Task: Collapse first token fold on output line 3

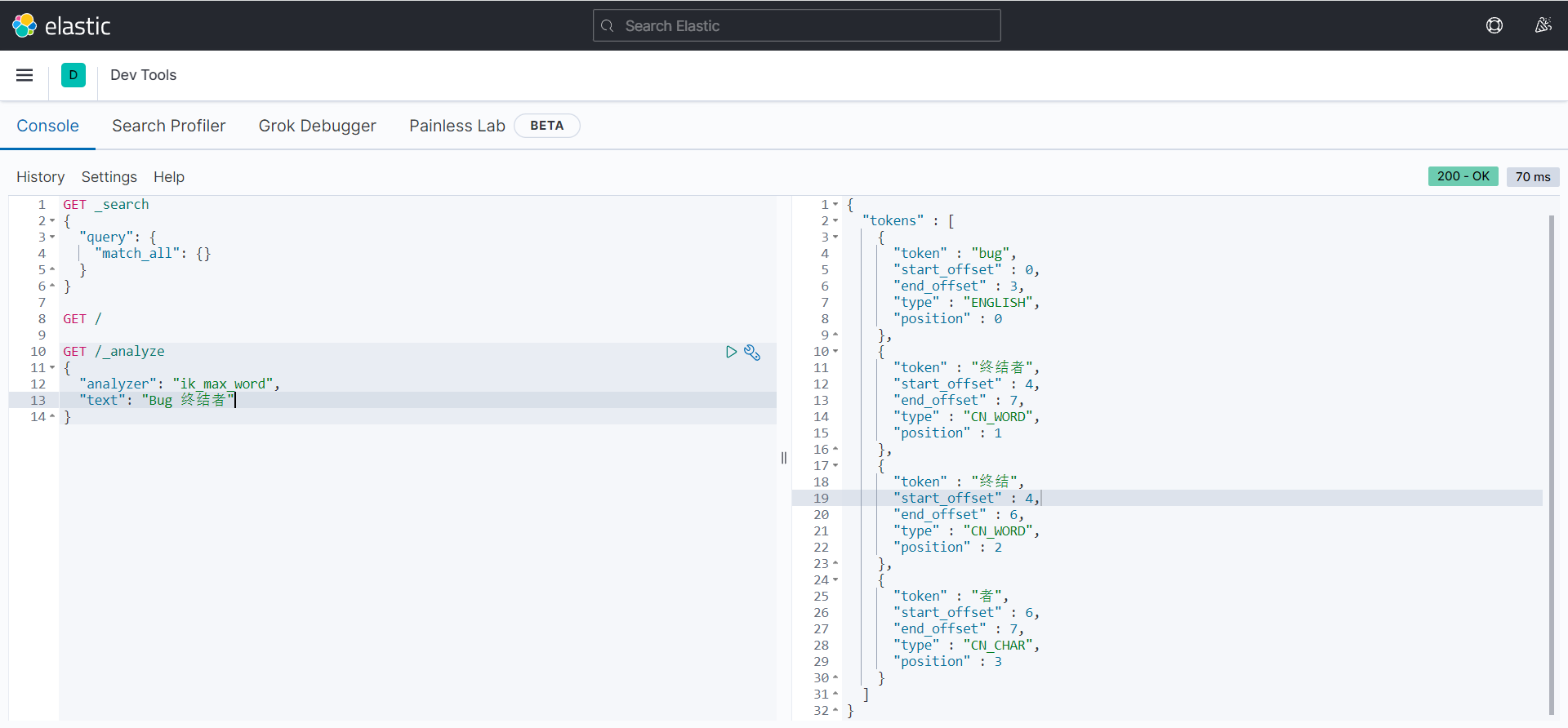Action: click(x=835, y=237)
